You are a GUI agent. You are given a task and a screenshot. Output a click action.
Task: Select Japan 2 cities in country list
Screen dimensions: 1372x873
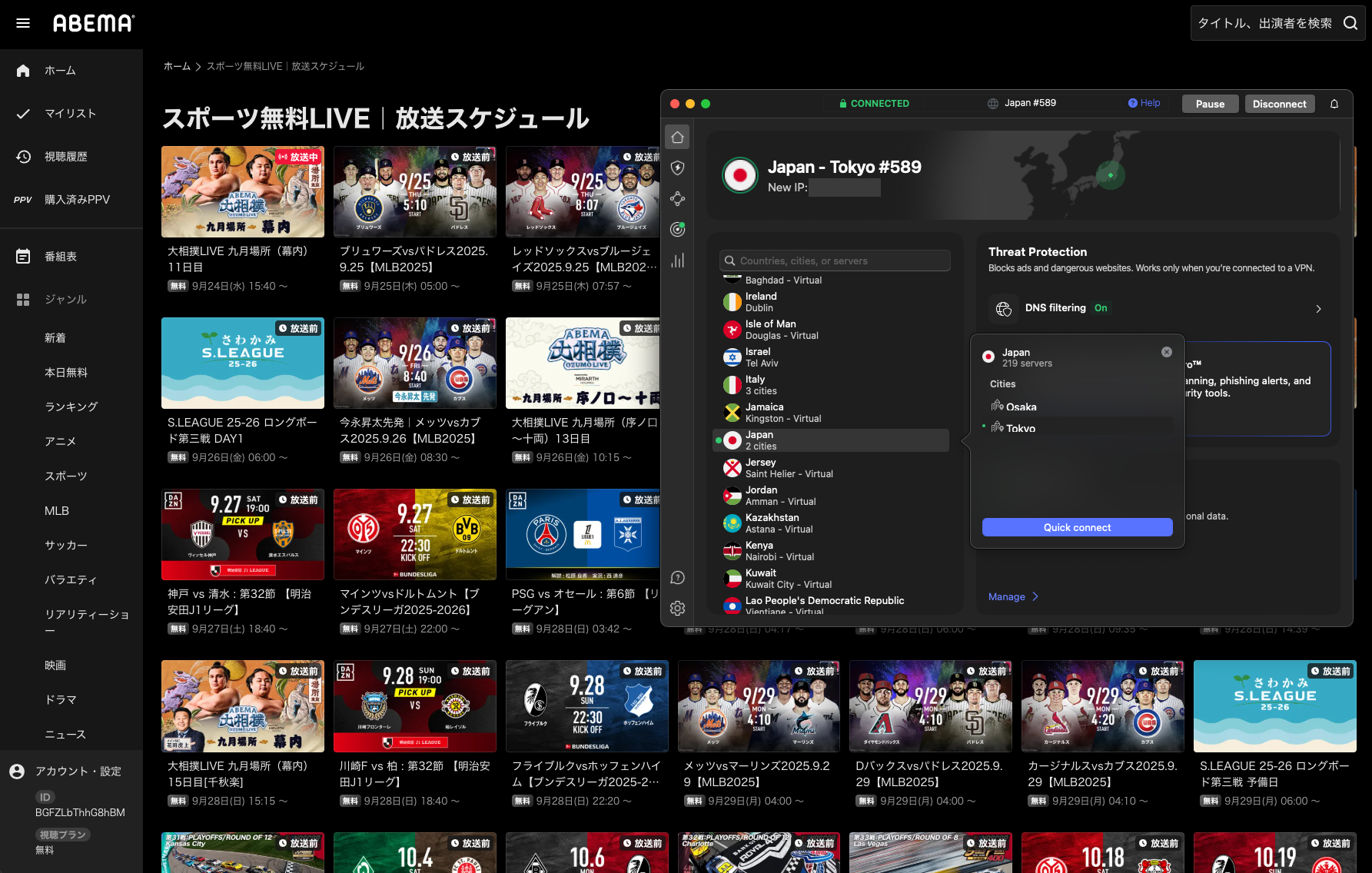point(832,440)
